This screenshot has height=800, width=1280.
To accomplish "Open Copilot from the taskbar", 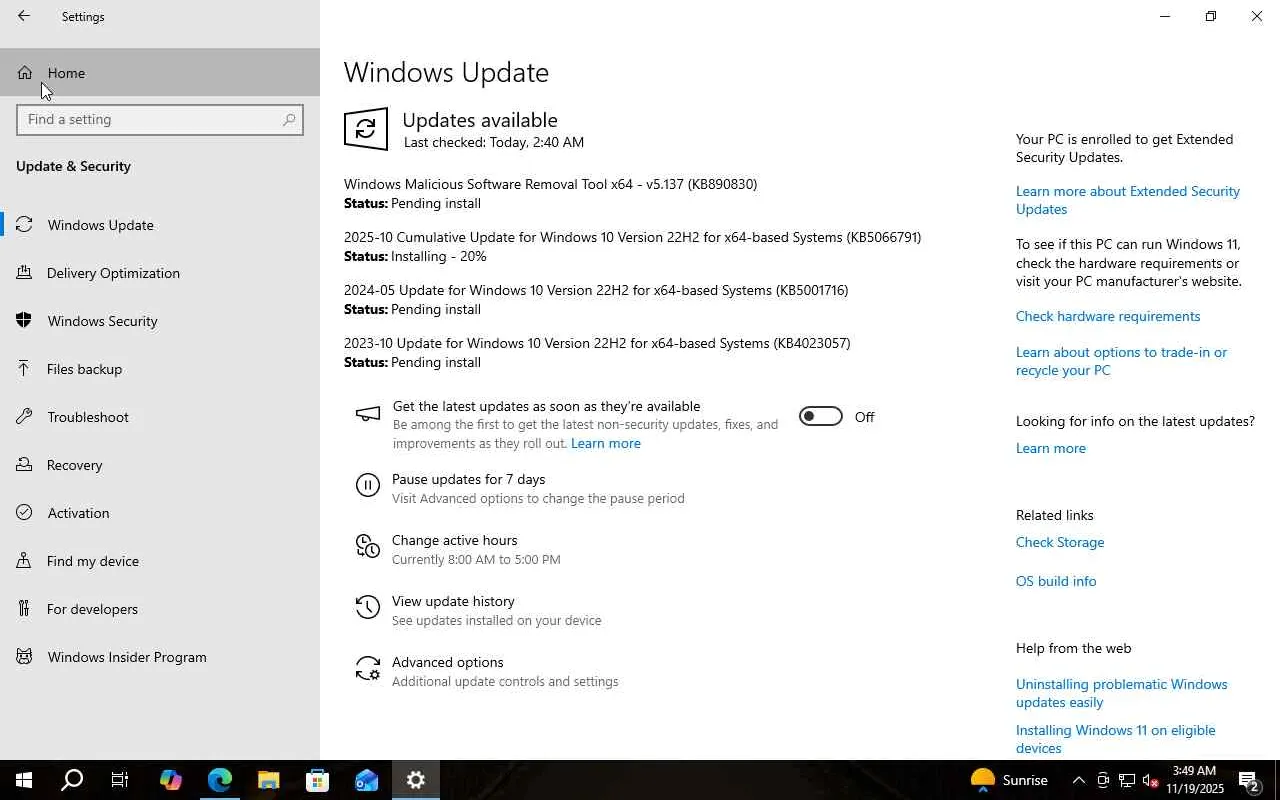I will point(170,780).
